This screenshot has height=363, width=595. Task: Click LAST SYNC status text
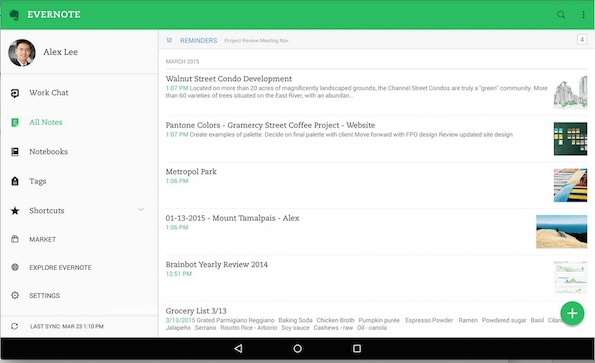(67, 326)
